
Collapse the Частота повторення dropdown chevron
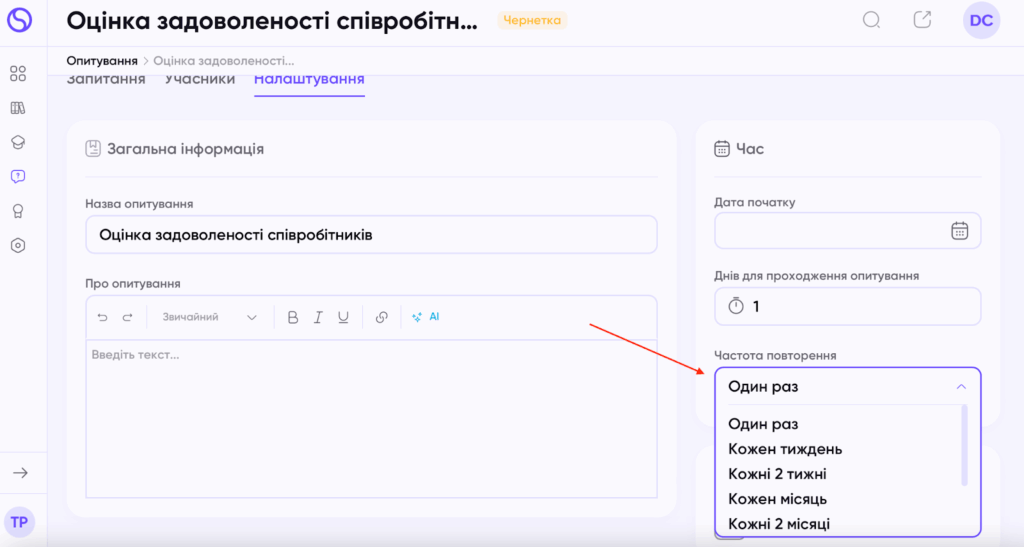click(x=961, y=387)
